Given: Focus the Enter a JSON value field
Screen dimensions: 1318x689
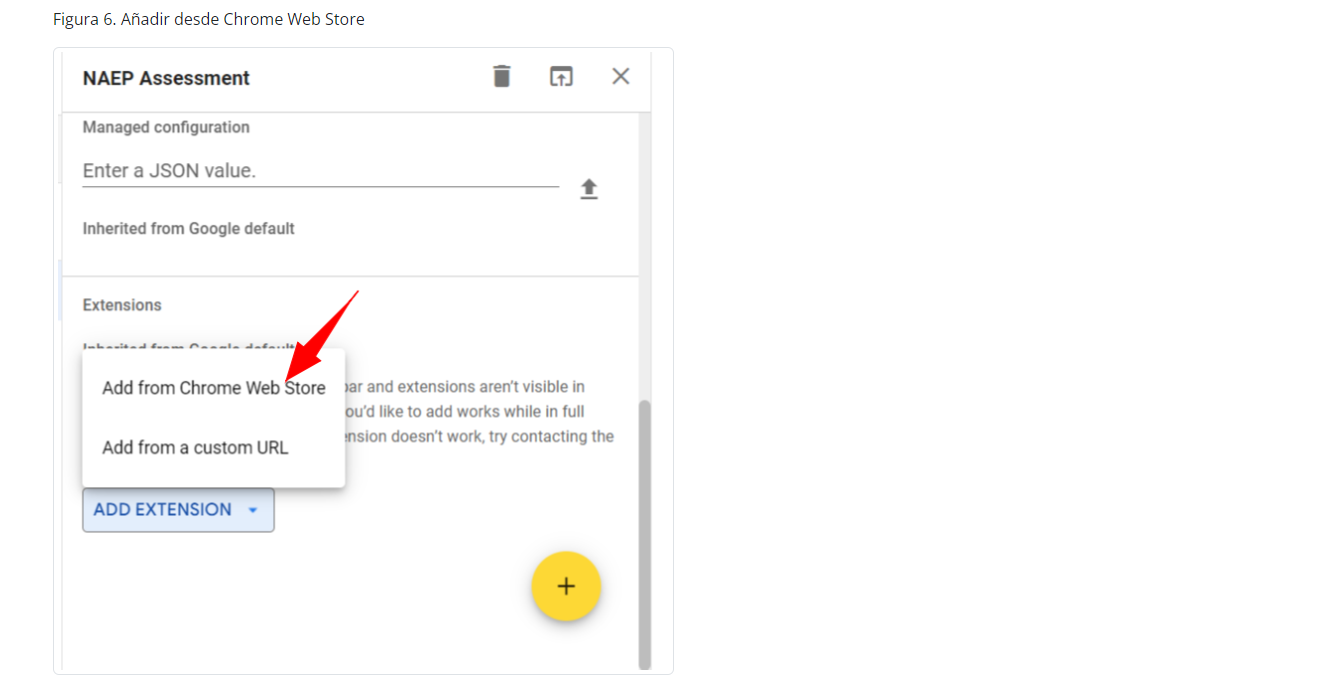Looking at the screenshot, I should (320, 171).
